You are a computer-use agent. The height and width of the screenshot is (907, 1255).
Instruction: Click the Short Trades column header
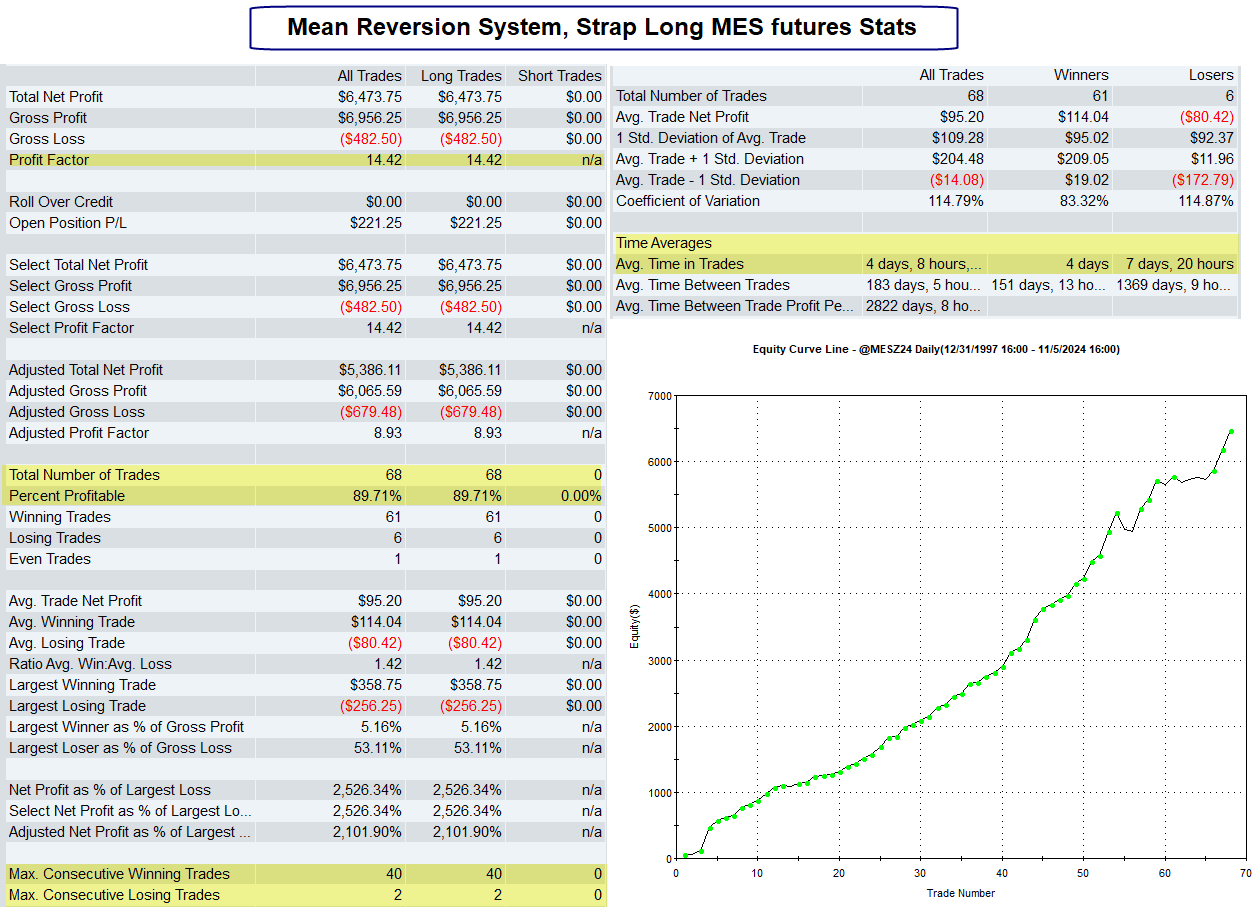point(560,76)
